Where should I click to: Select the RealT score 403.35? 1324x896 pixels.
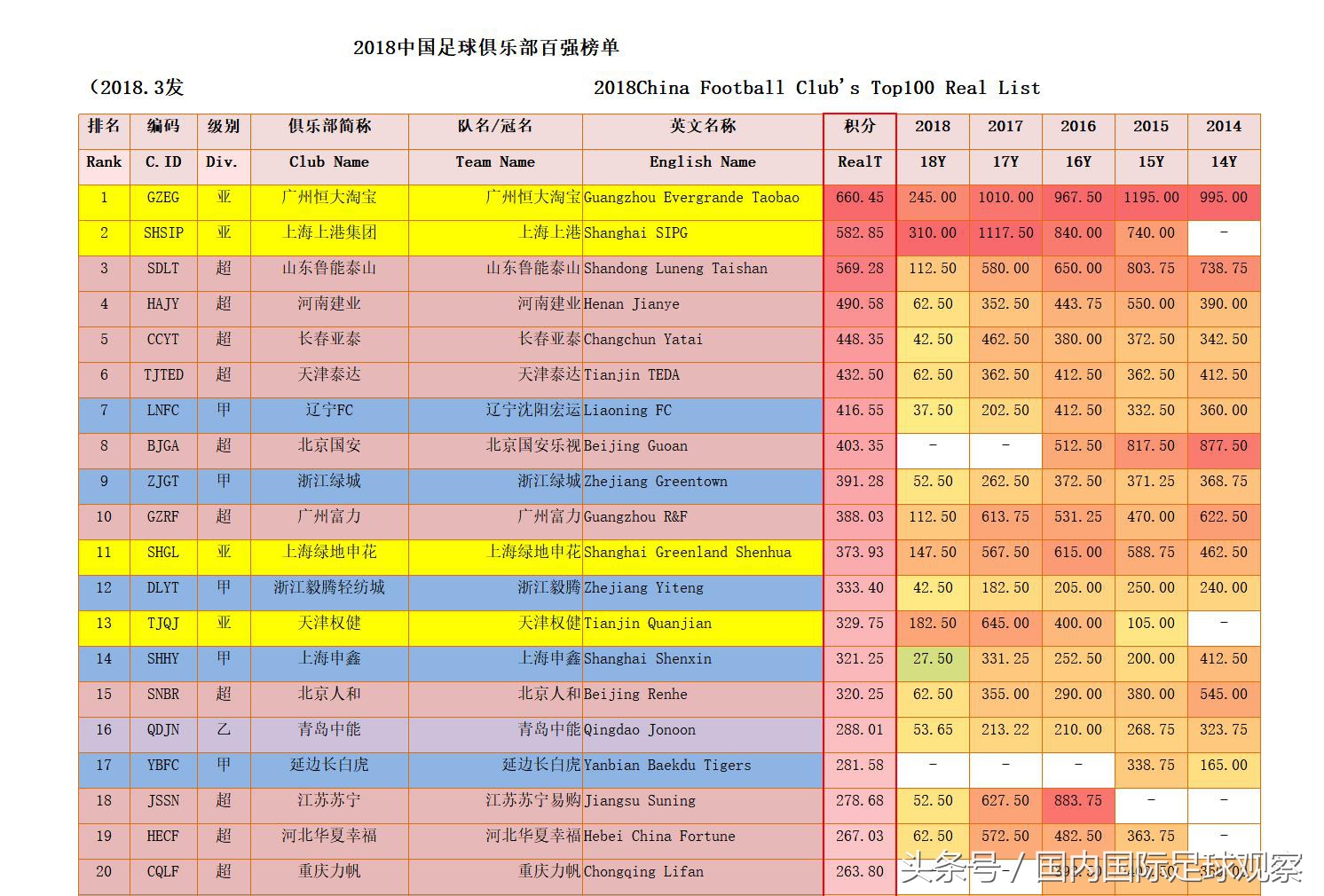860,445
